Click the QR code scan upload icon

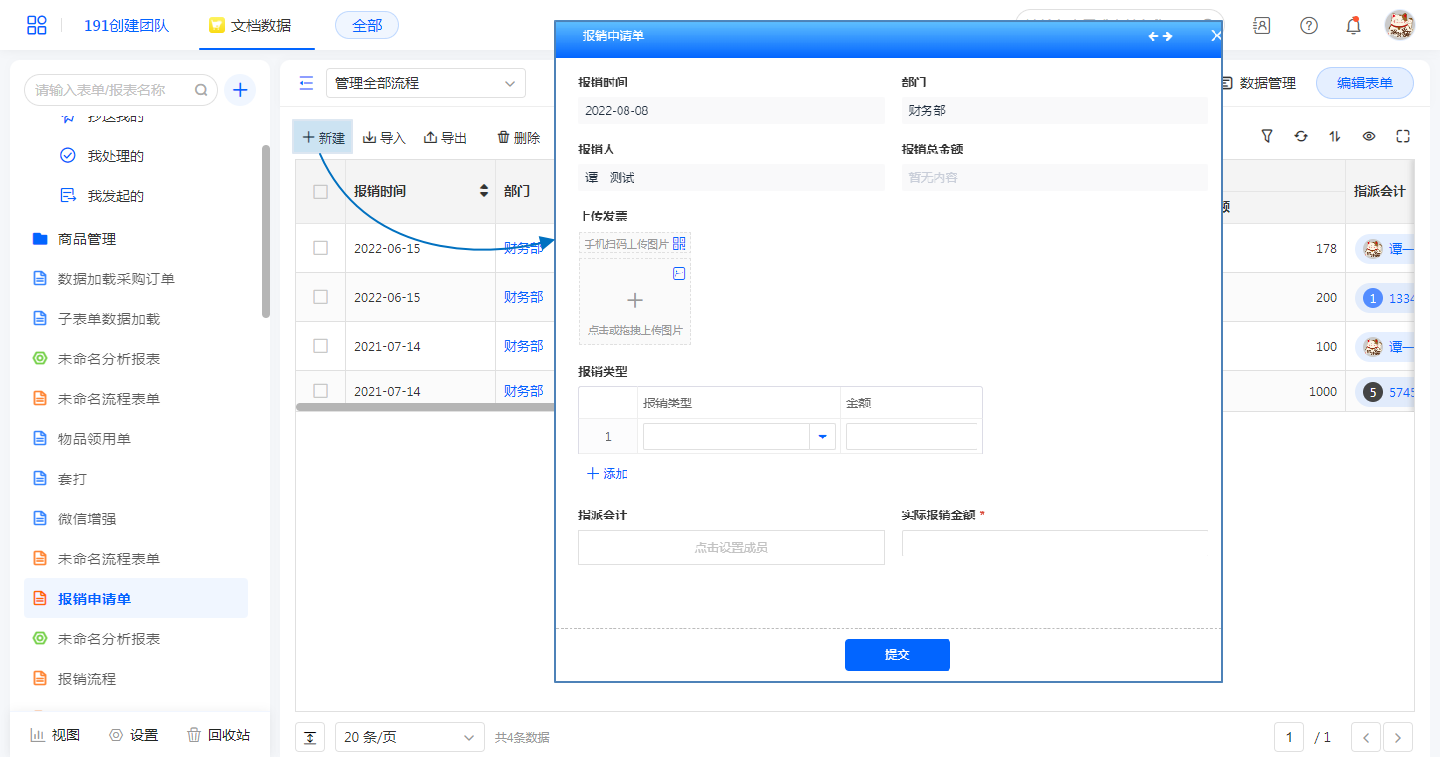(679, 244)
